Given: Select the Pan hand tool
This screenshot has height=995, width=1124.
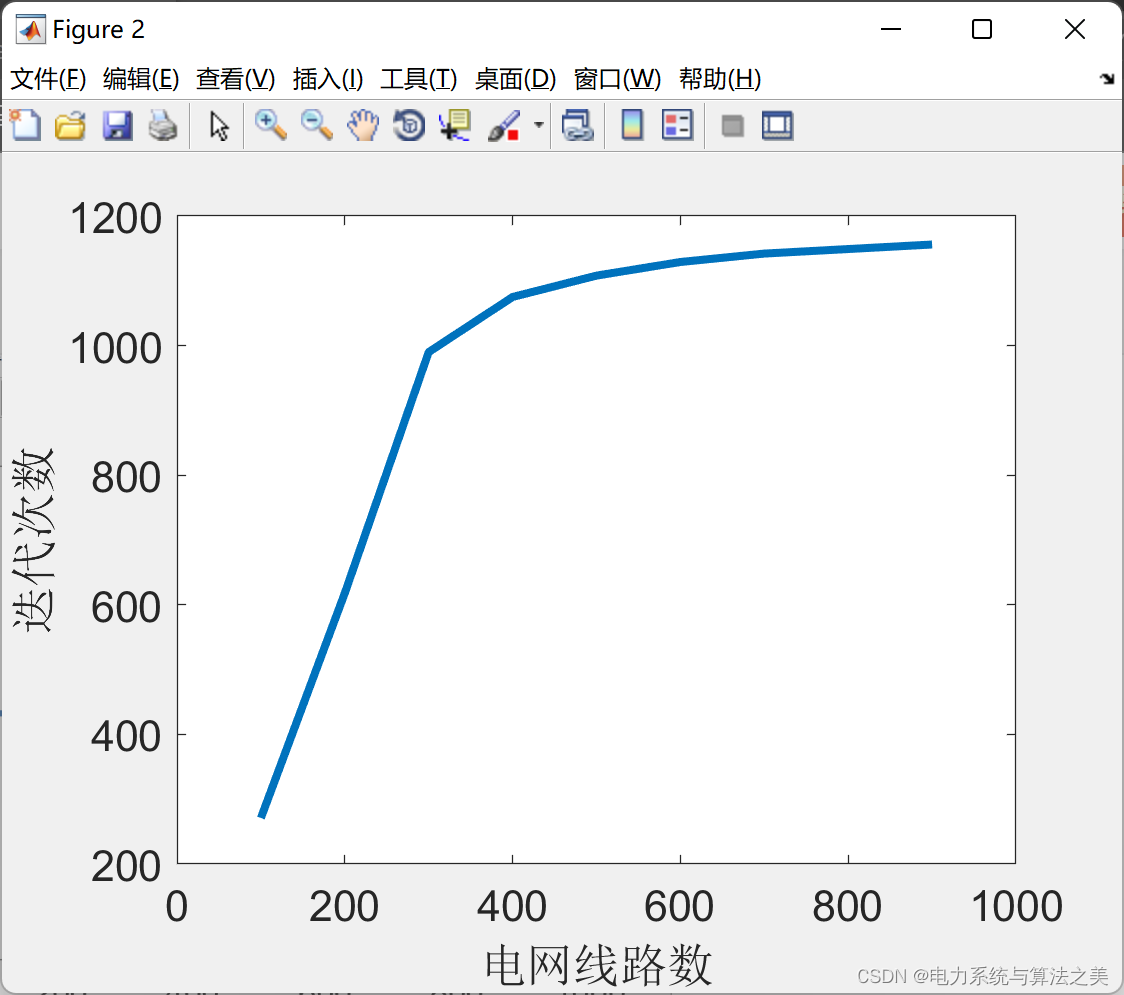Looking at the screenshot, I should point(363,125).
